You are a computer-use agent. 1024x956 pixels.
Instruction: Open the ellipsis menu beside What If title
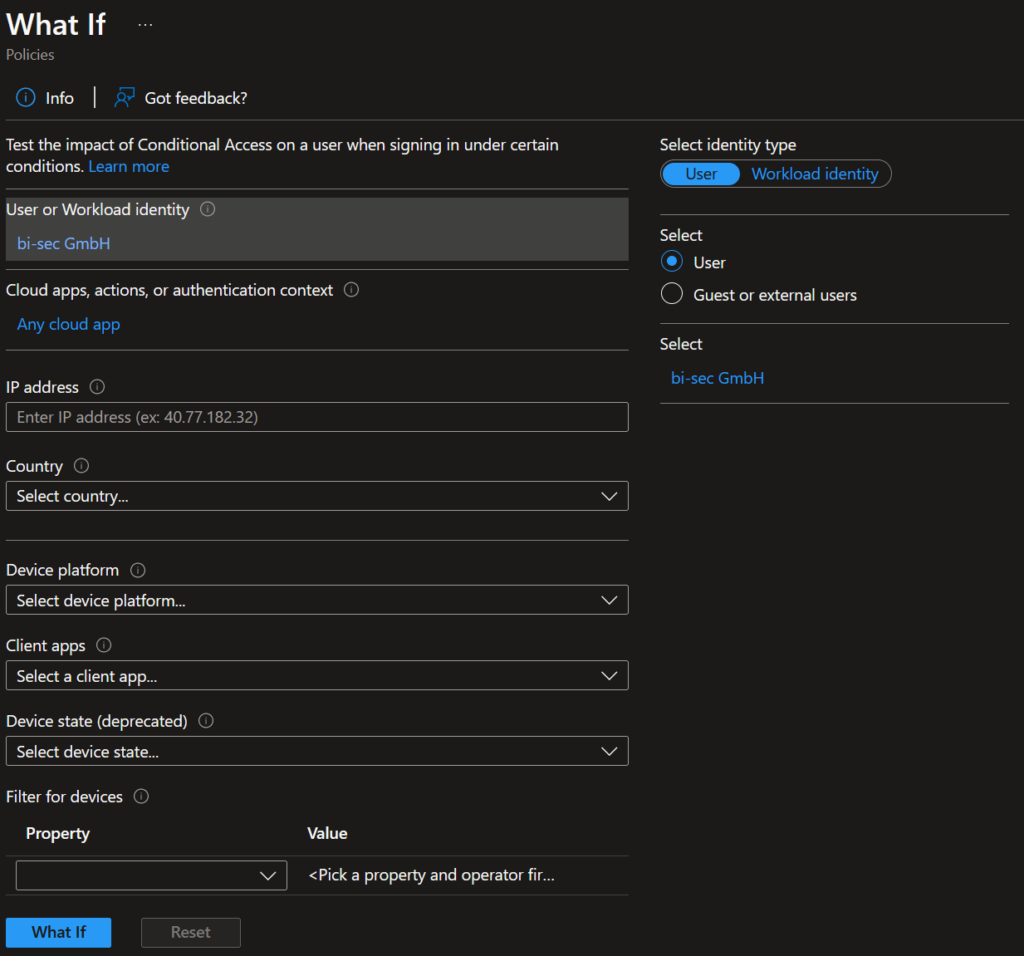click(145, 24)
